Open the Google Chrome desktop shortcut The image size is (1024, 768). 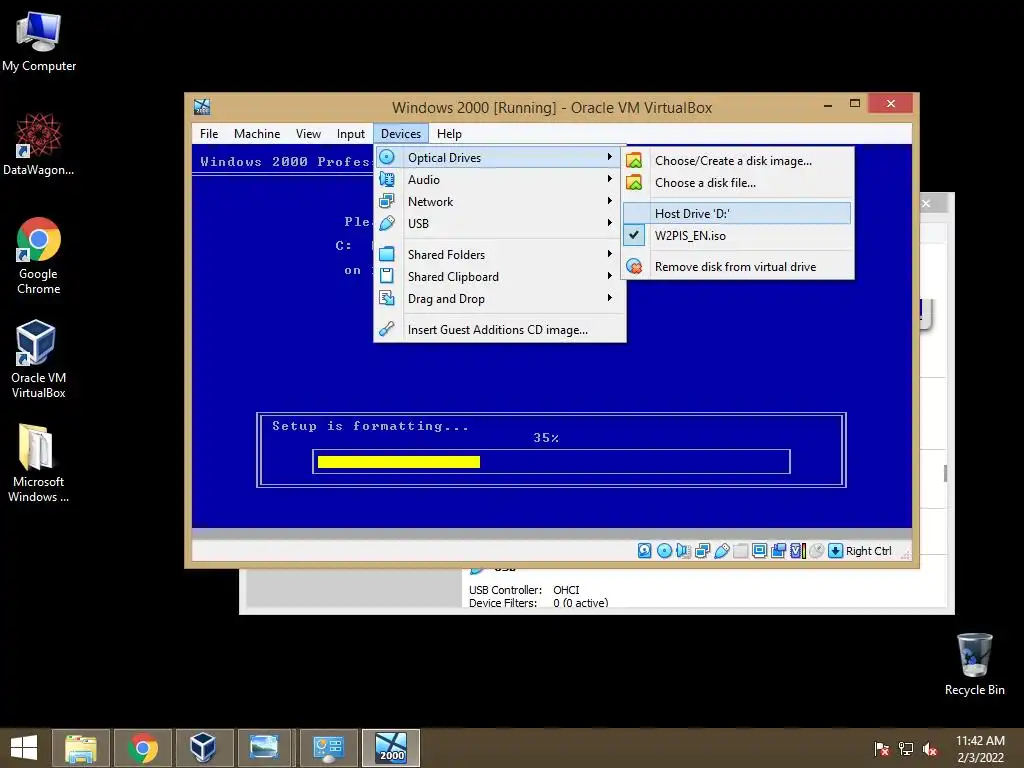coord(38,256)
